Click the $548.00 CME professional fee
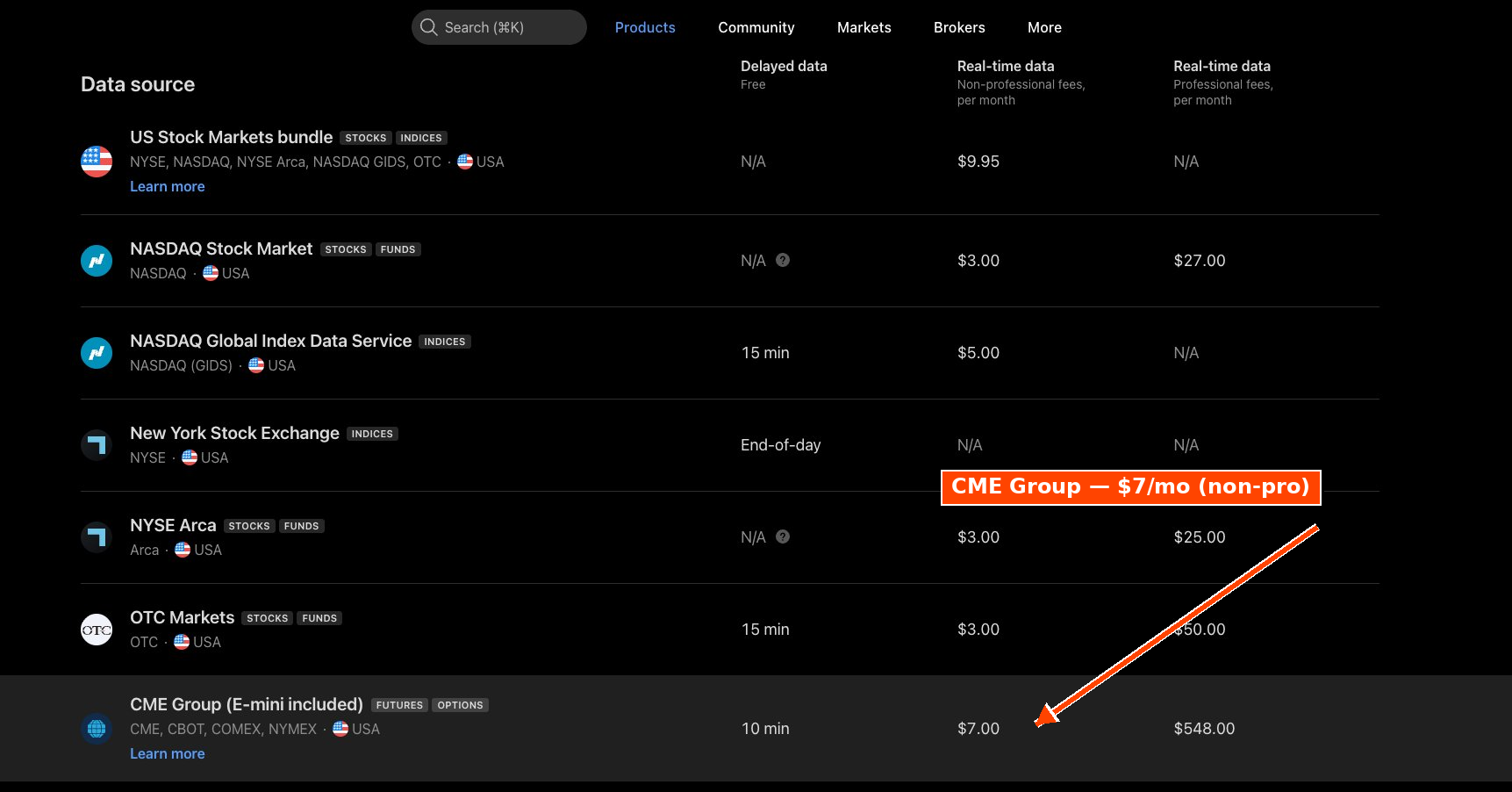 (x=1204, y=729)
